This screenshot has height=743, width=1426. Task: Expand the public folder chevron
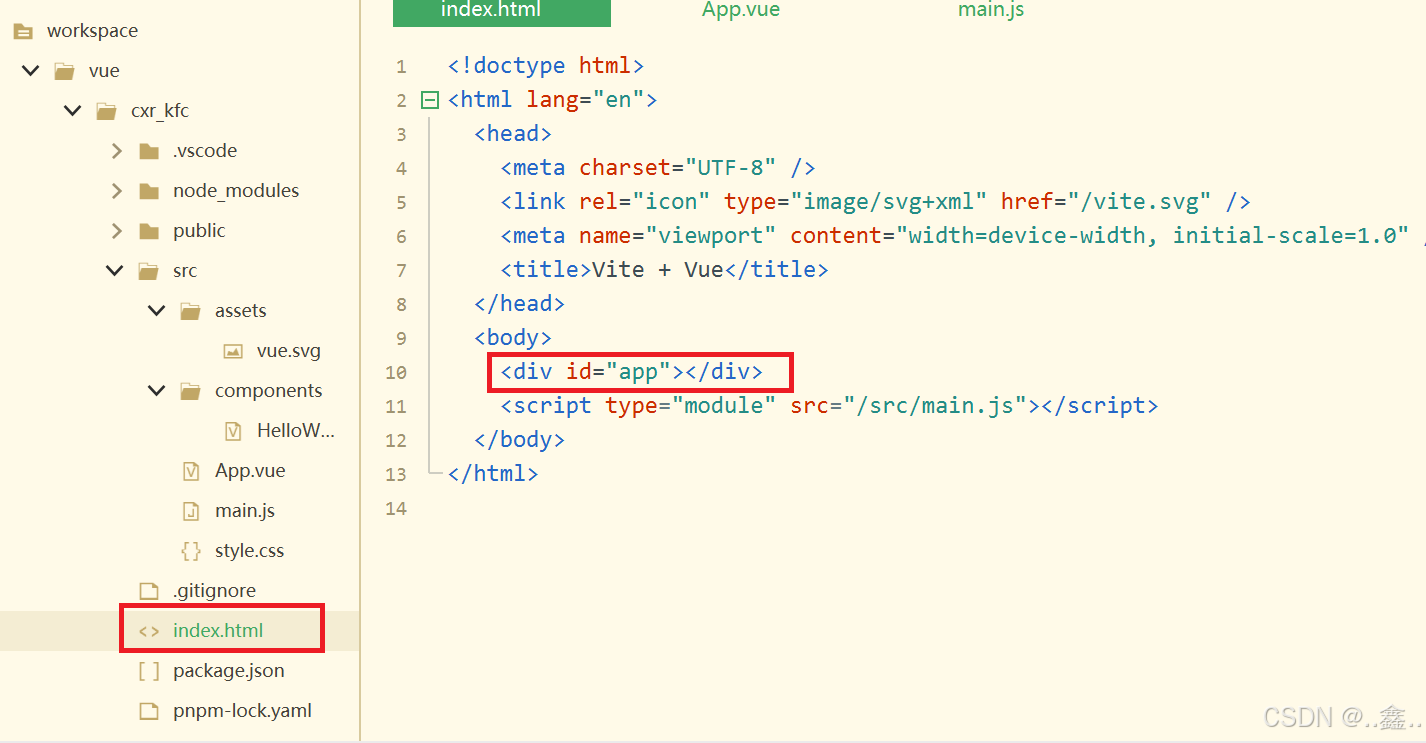tap(117, 231)
